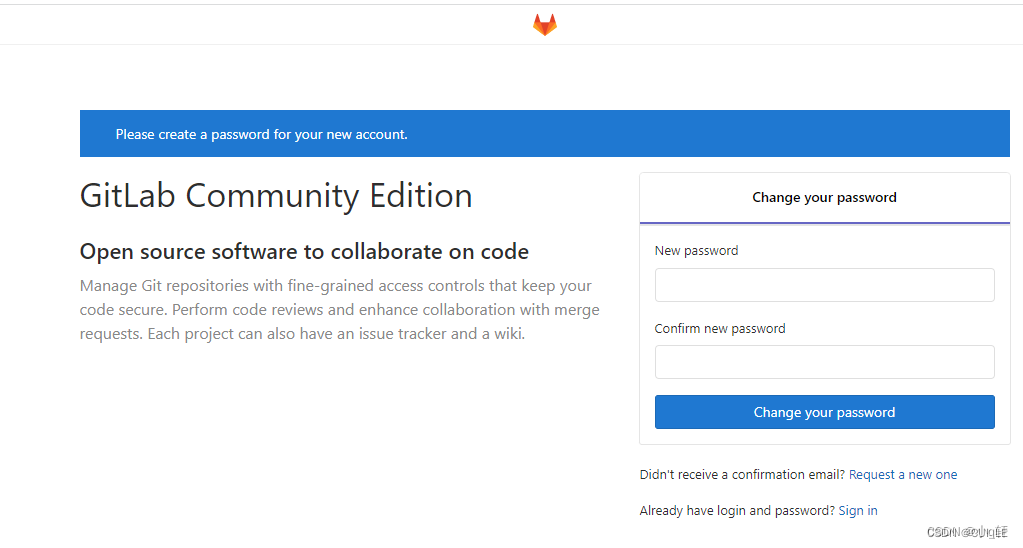Focus the Confirm new password field
Screen dimensions: 1023x548
tap(825, 362)
